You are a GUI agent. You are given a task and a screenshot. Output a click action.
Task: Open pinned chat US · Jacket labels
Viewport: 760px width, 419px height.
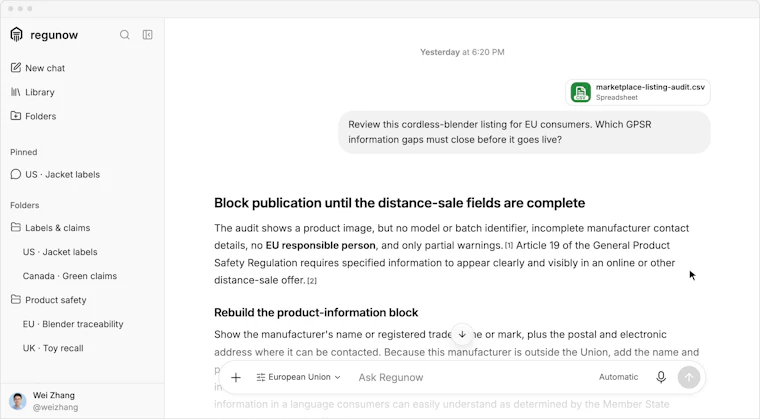tap(55, 175)
